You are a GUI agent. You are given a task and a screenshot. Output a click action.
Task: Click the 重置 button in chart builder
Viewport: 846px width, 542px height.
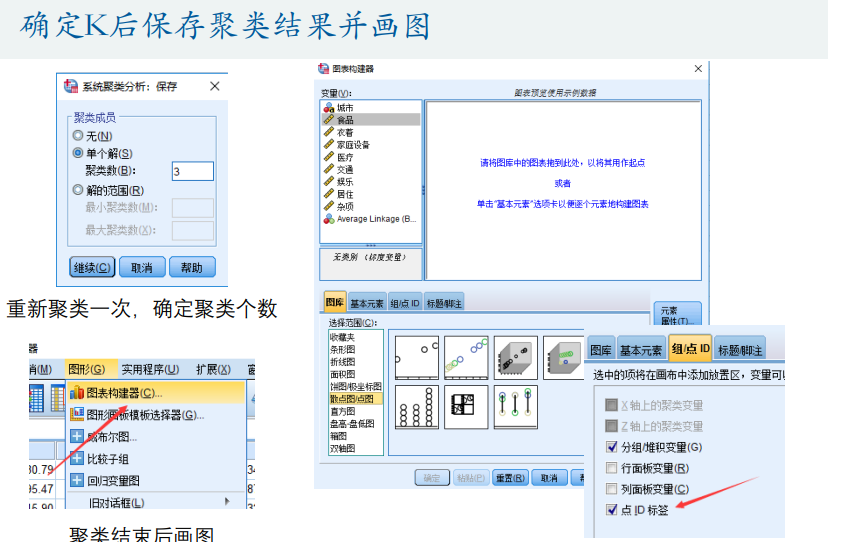tap(509, 478)
